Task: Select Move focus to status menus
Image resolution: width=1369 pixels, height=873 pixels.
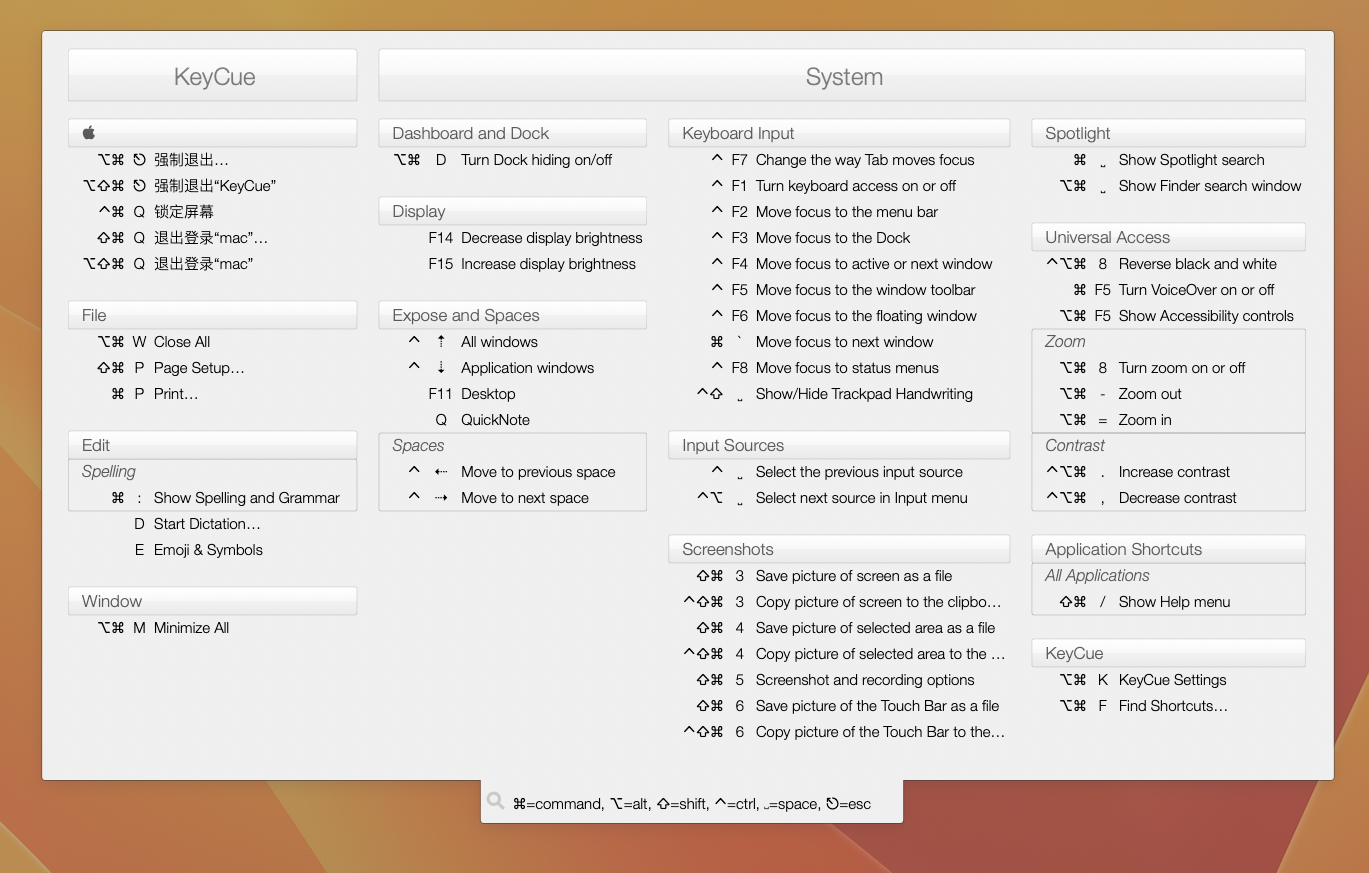Action: pos(839,368)
